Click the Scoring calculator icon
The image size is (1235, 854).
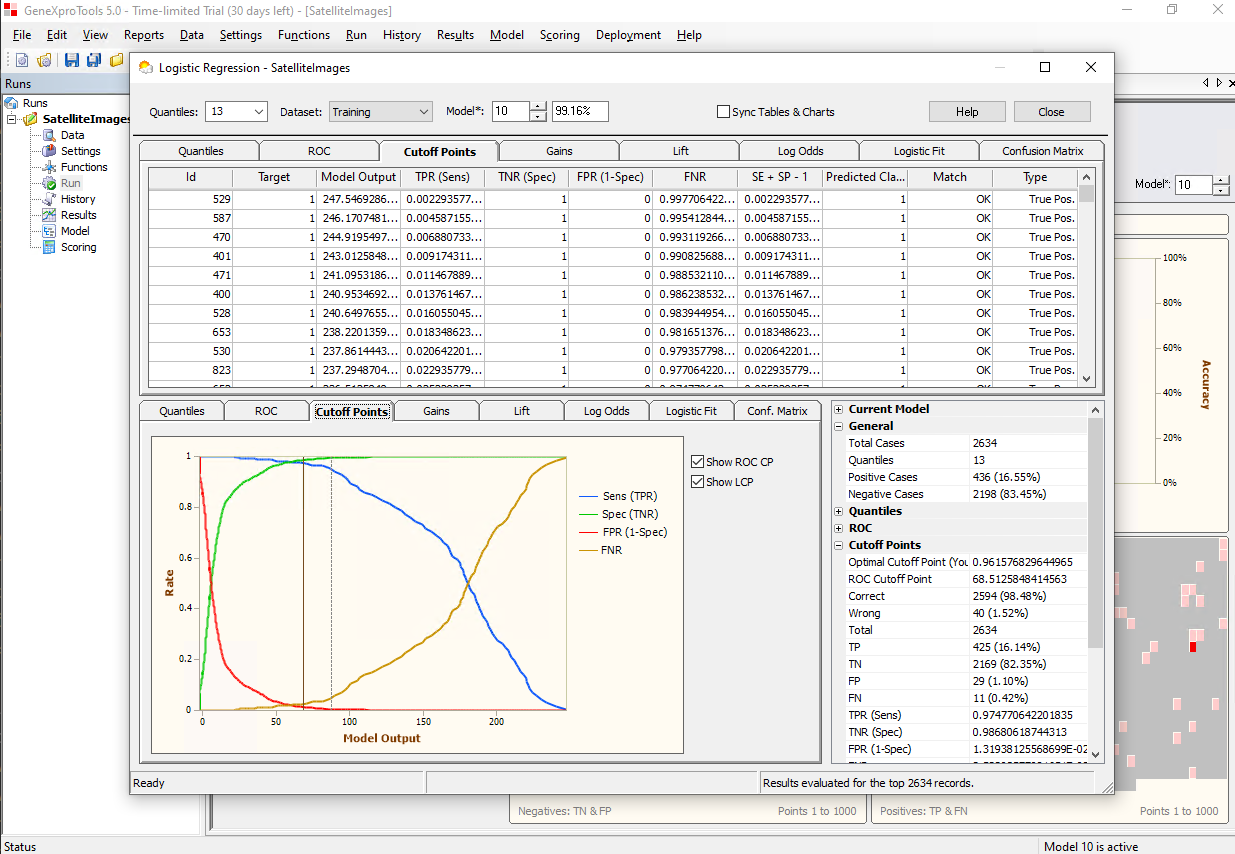[x=50, y=247]
